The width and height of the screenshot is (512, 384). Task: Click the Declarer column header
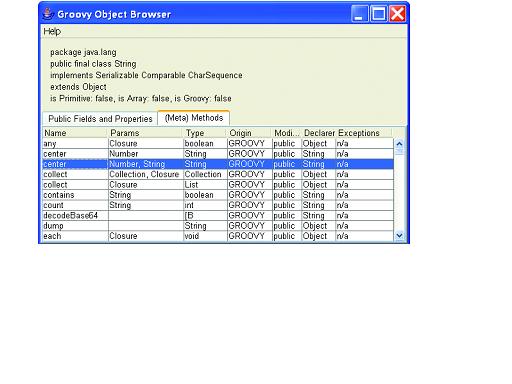coord(319,133)
